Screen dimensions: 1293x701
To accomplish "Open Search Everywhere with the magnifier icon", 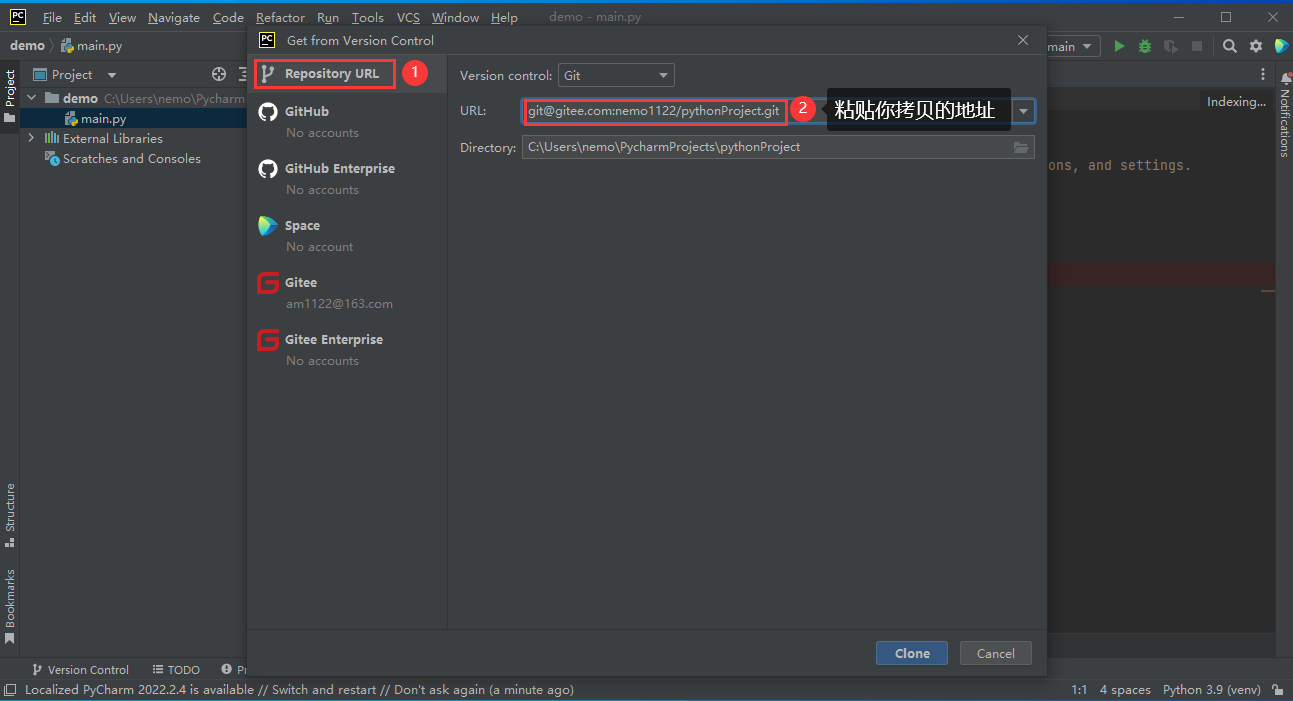I will point(1229,46).
